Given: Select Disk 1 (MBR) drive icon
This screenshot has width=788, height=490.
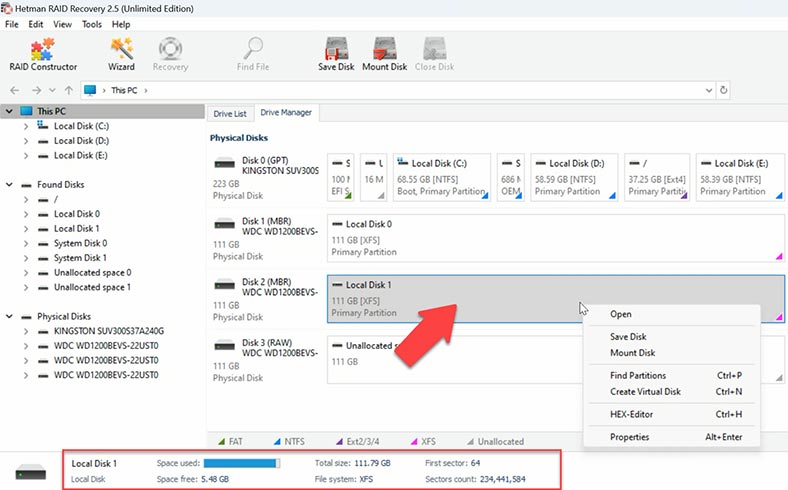Looking at the screenshot, I should [225, 224].
